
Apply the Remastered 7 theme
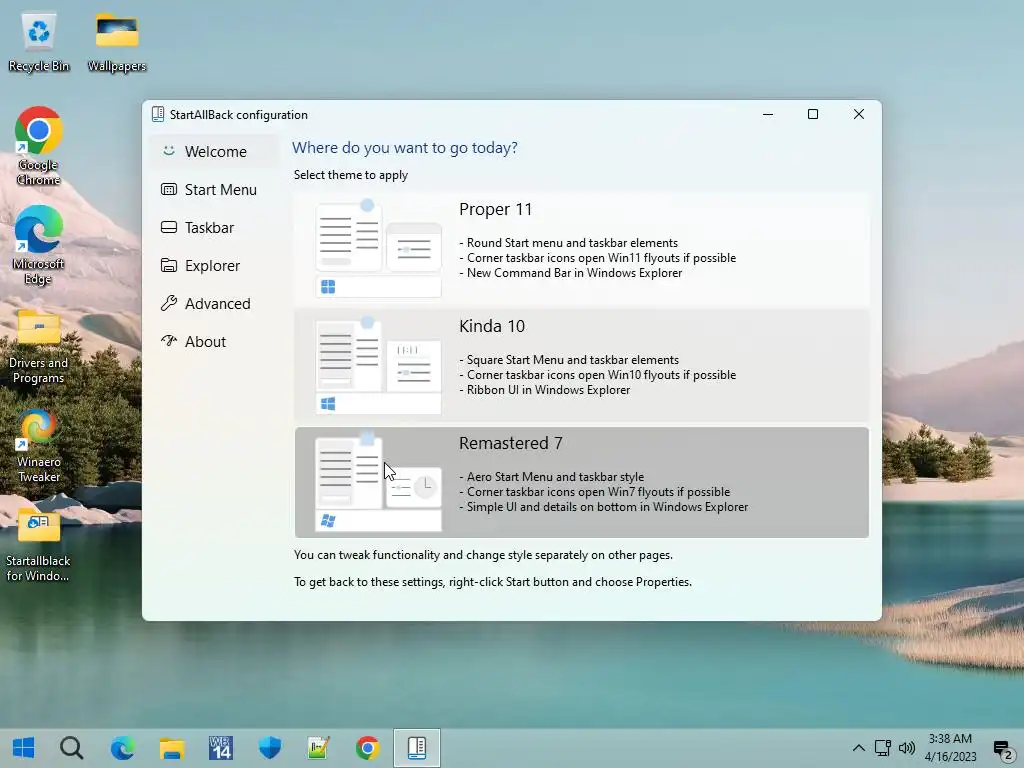pyautogui.click(x=581, y=483)
